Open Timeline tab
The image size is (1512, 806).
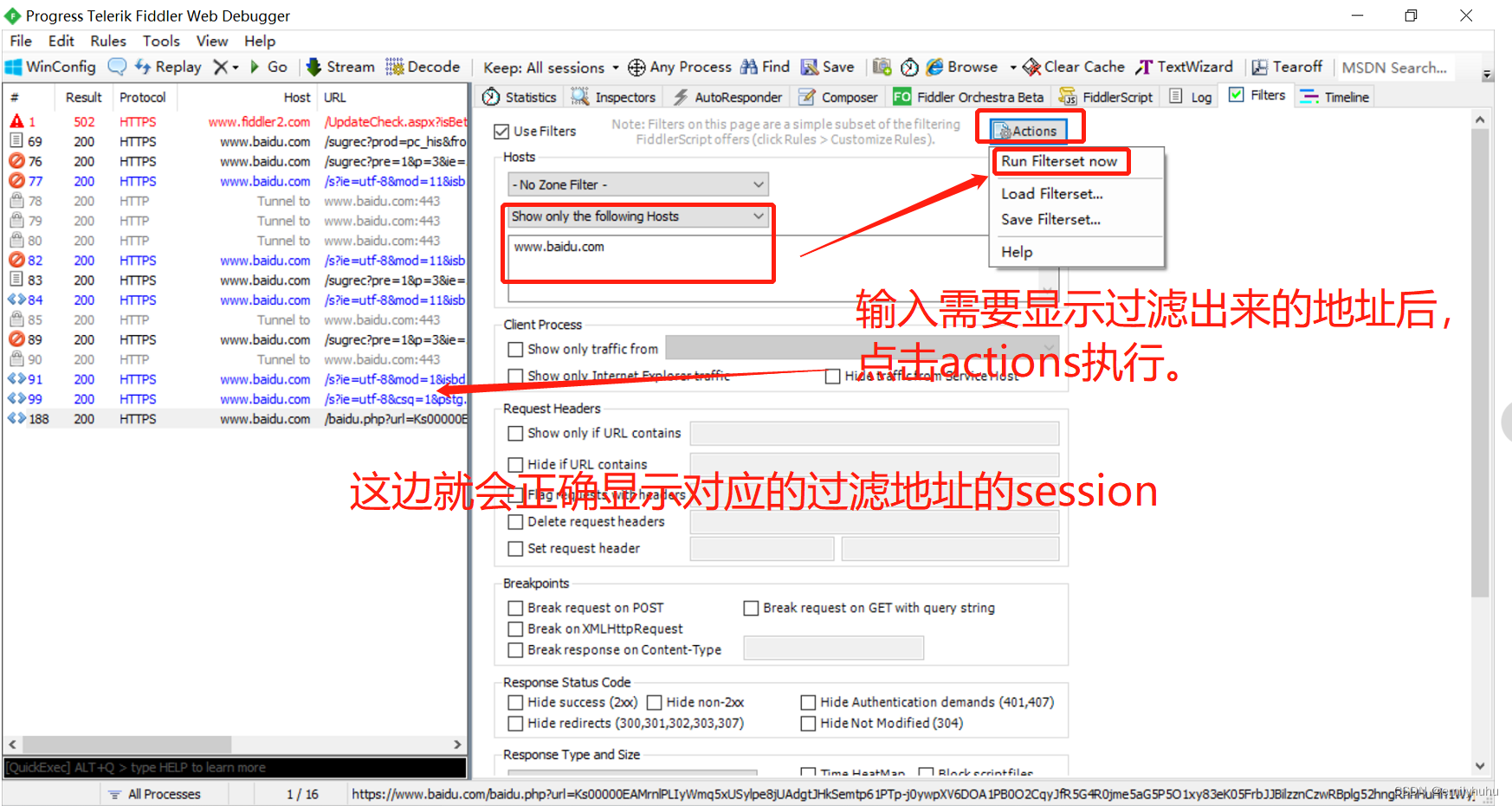1335,97
